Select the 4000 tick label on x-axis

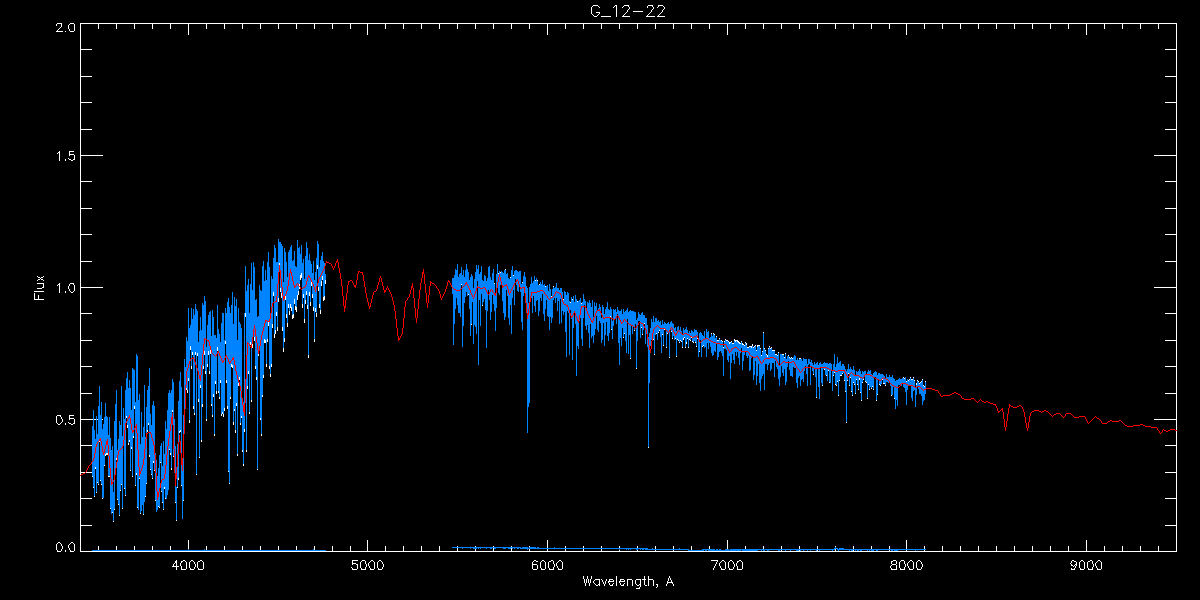pos(188,564)
